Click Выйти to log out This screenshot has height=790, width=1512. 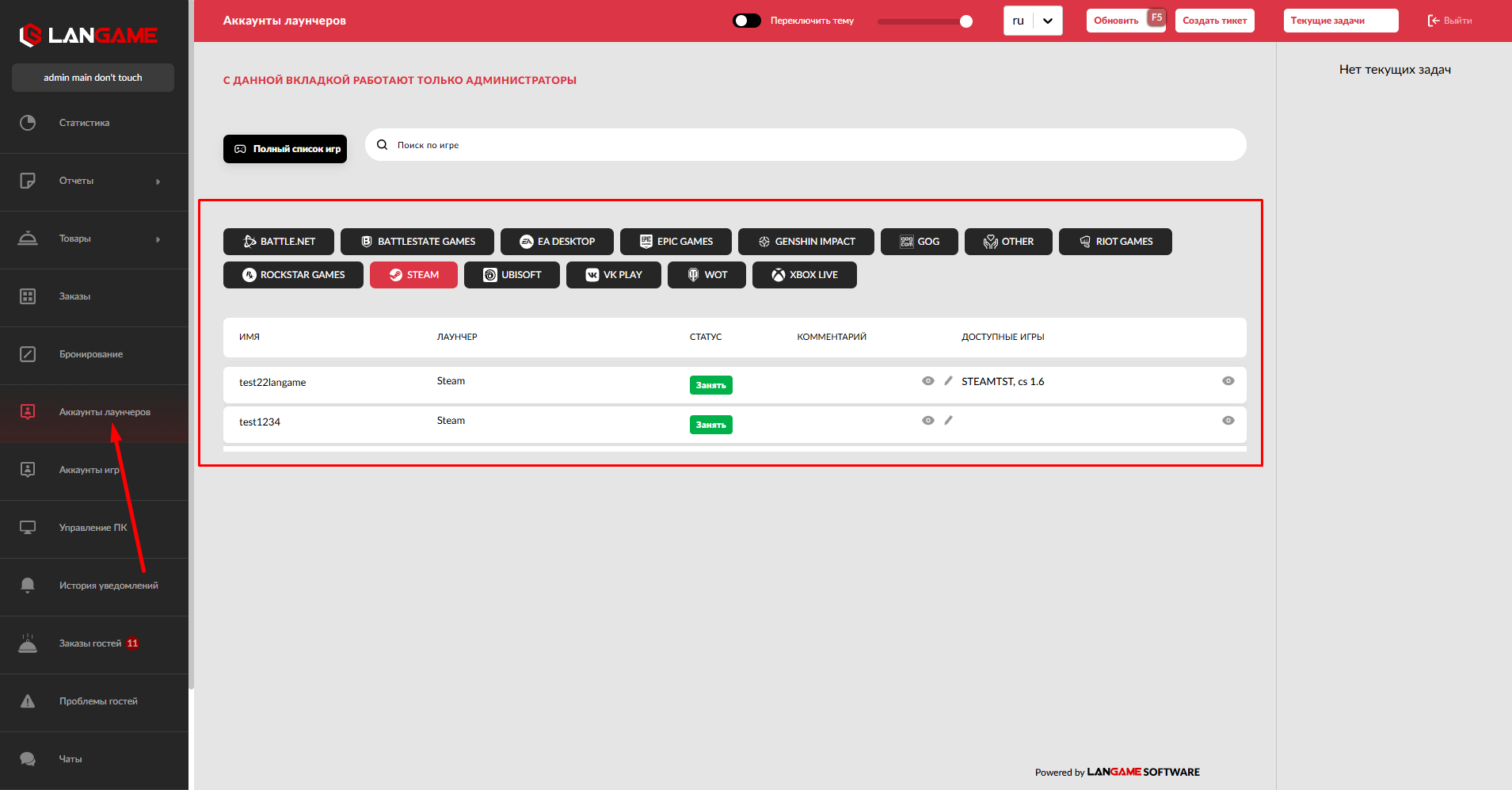pos(1449,21)
